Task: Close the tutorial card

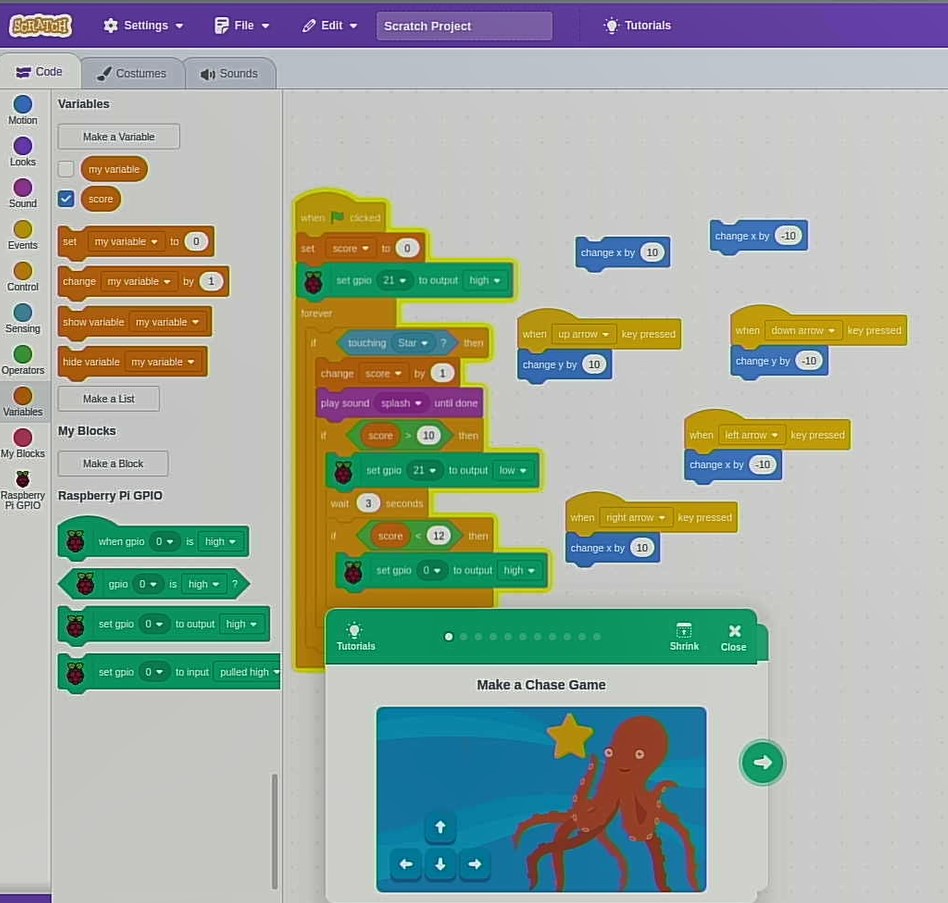Action: click(x=733, y=638)
